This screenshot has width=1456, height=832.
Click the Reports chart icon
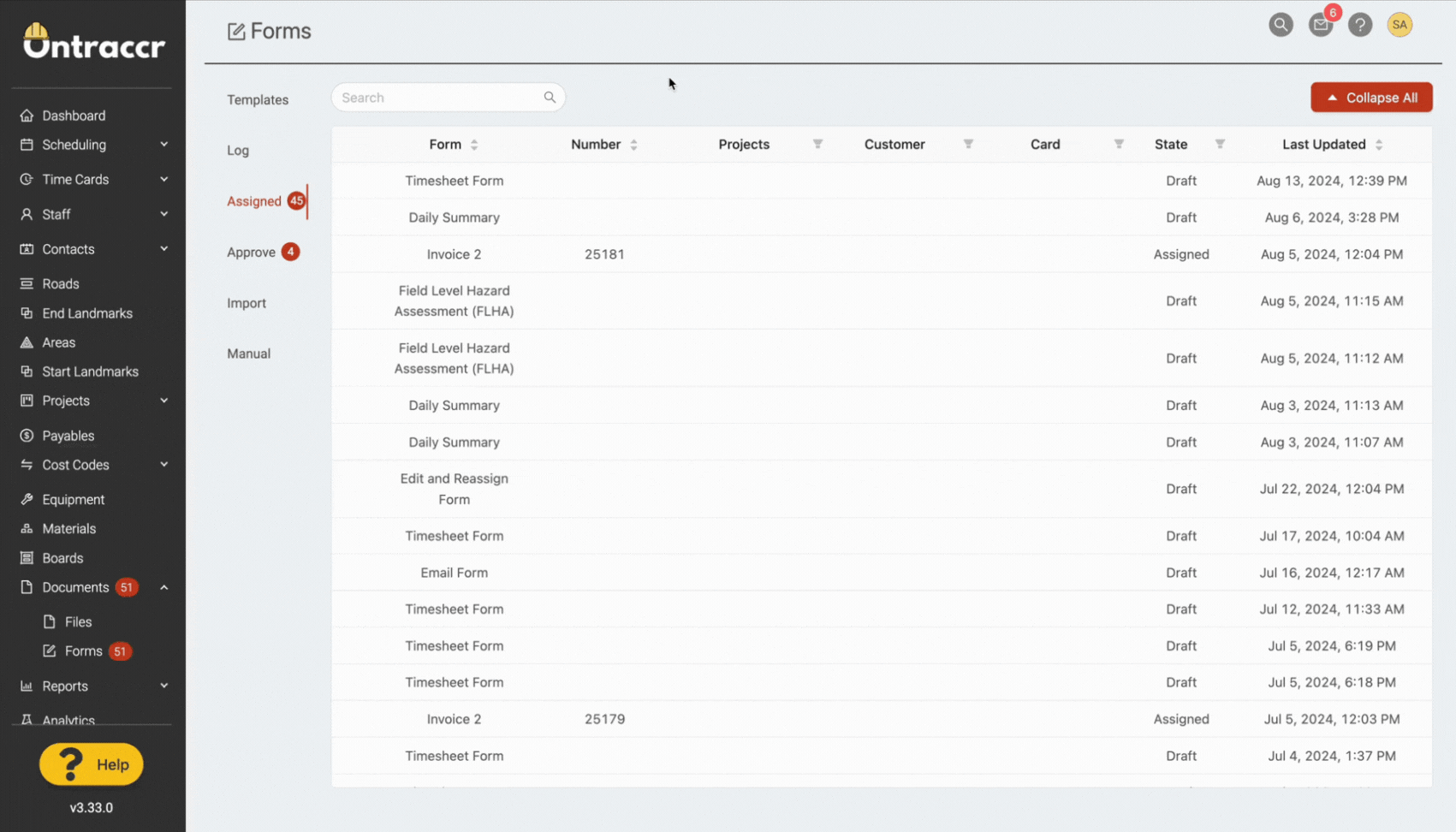point(27,686)
